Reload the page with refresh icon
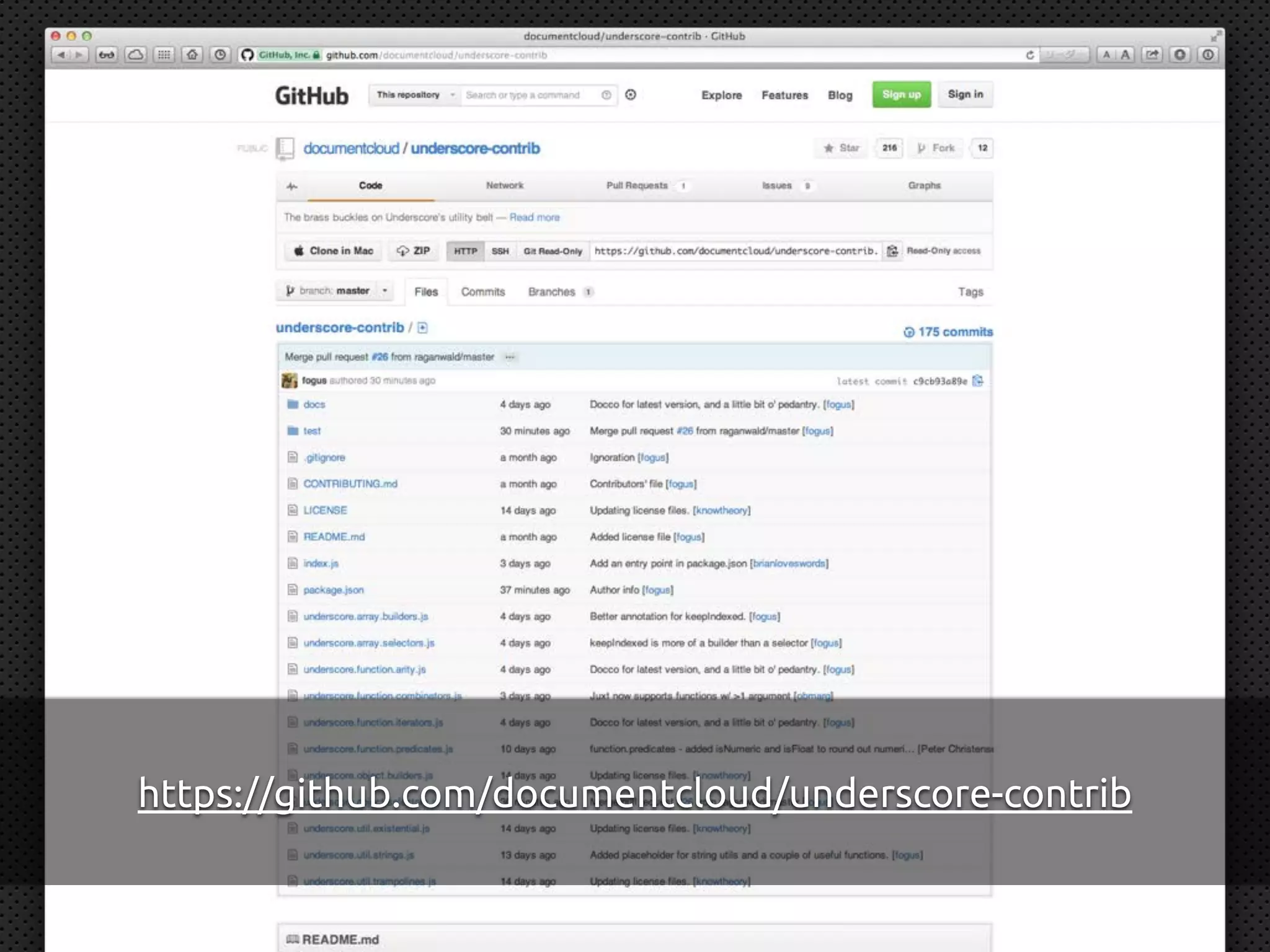Screen dimensions: 1270x952 1029,55
